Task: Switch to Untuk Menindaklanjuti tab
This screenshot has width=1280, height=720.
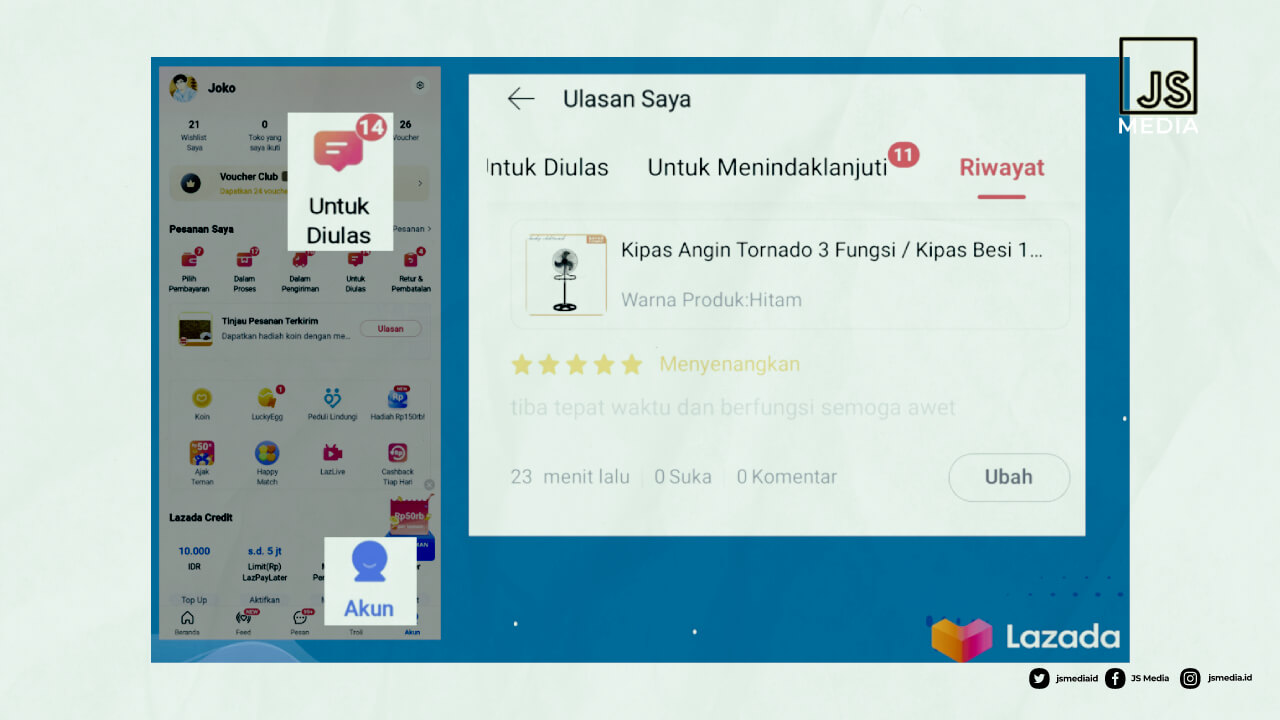Action: point(767,167)
